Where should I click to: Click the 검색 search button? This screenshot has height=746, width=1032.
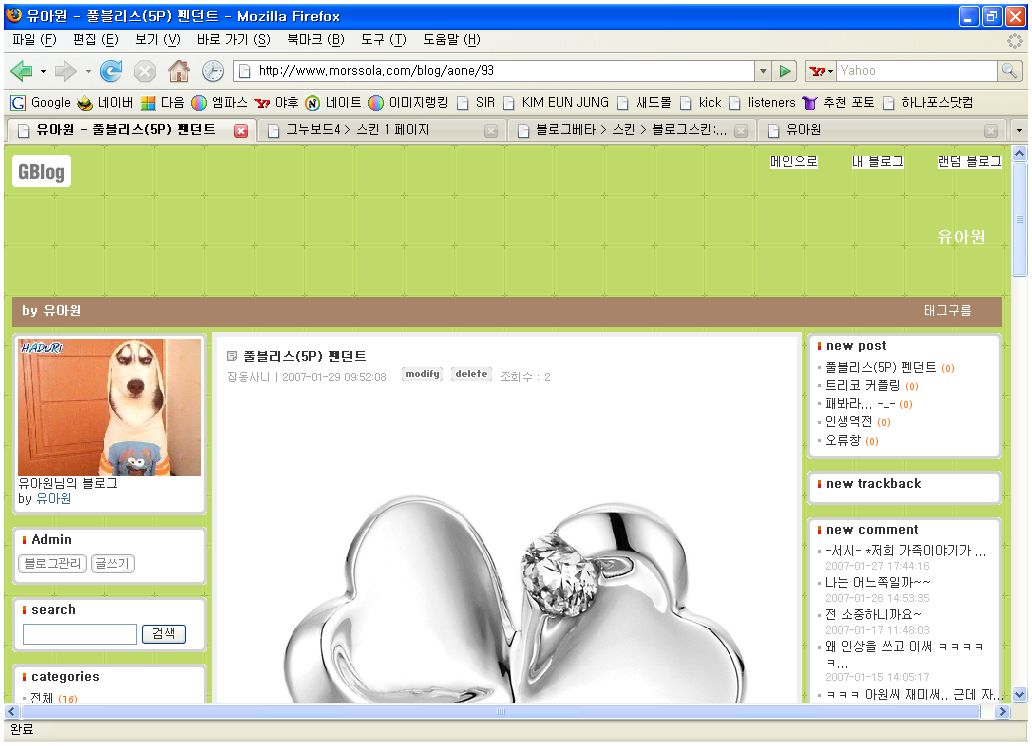164,634
